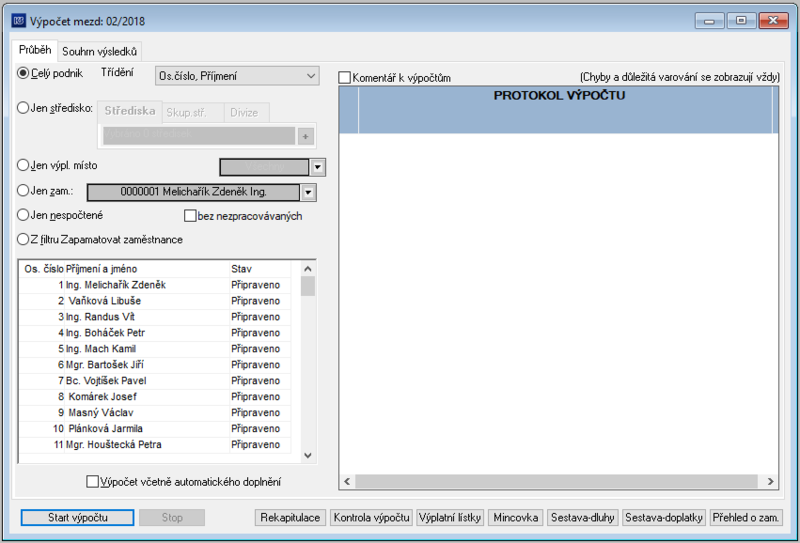
Task: Open the Sestava-doplatky report
Action: click(x=664, y=517)
